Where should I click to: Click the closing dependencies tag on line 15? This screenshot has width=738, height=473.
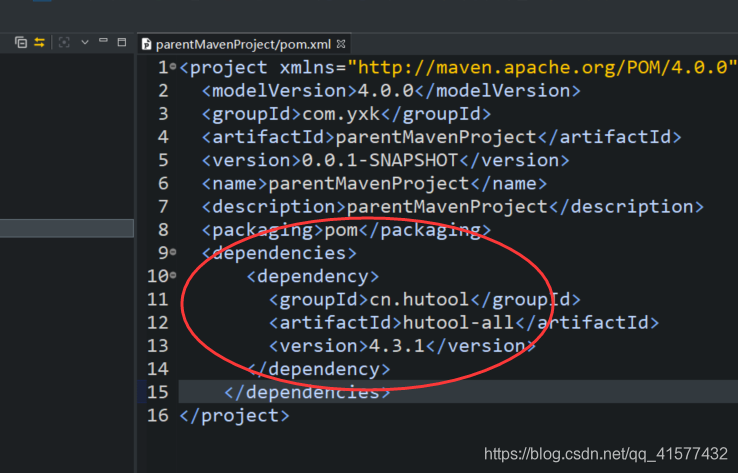pos(307,392)
